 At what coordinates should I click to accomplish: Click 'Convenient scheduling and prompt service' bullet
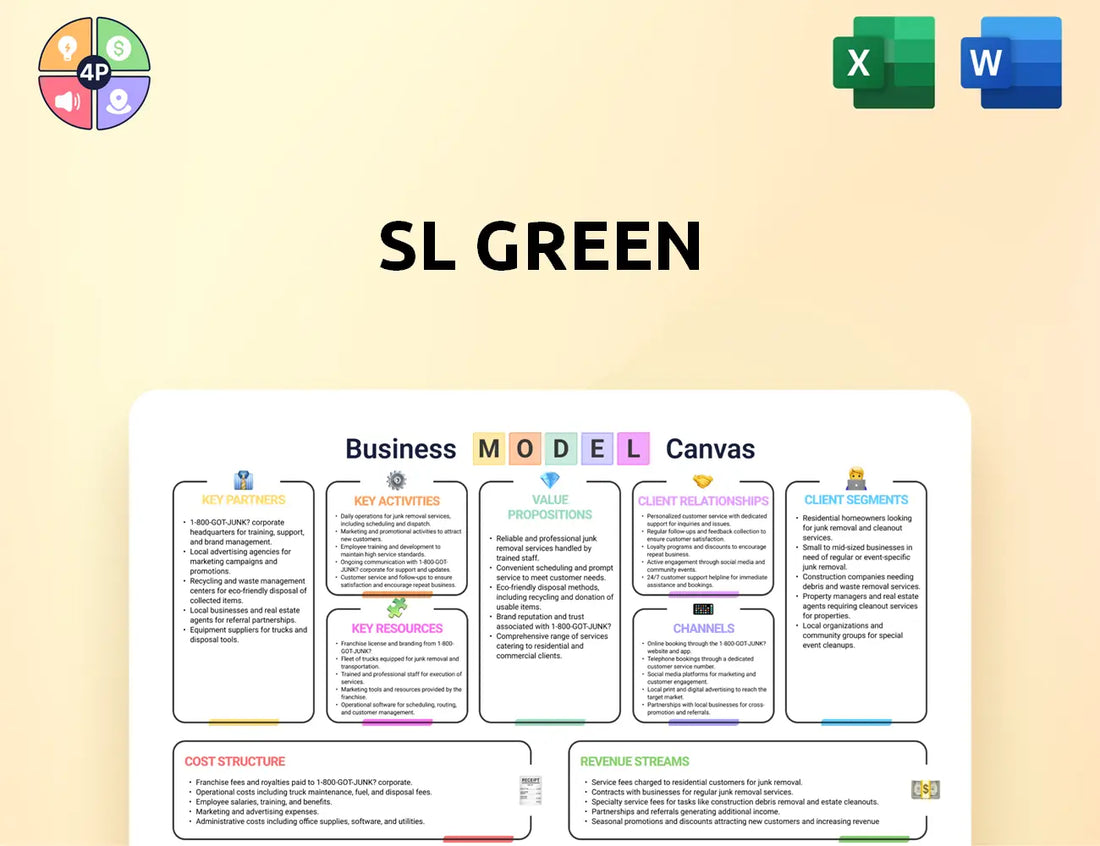(x=551, y=573)
